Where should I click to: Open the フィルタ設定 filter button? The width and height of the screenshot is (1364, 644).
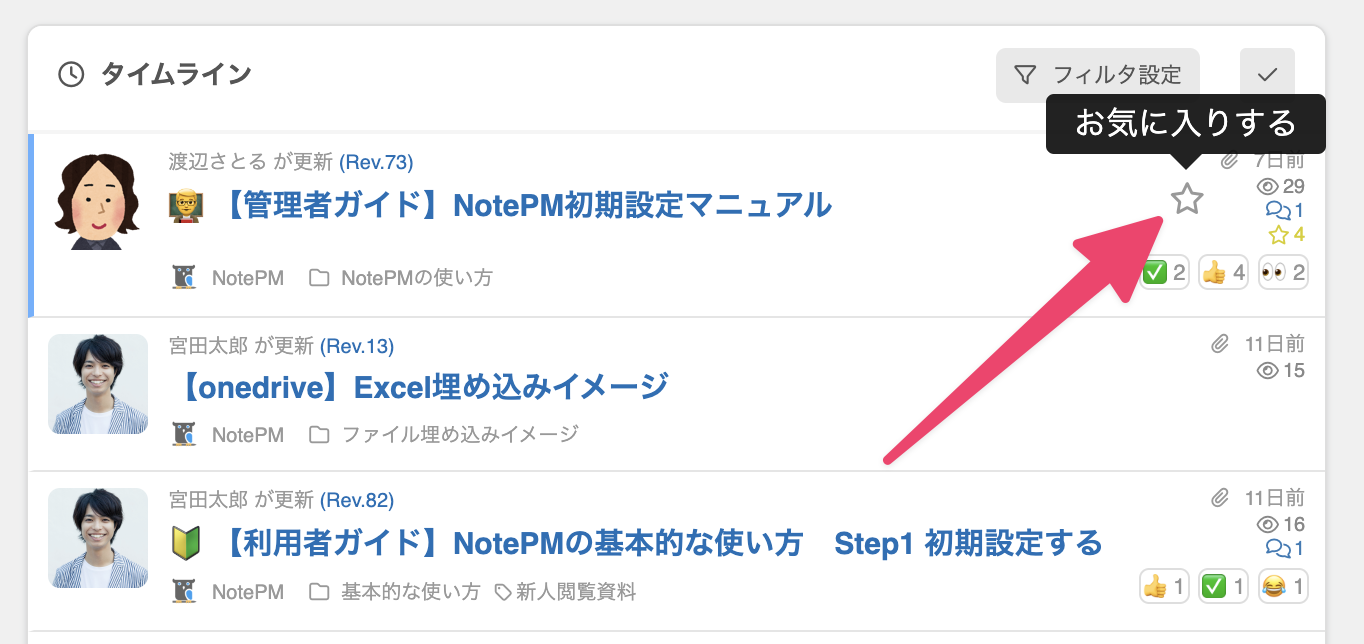(x=1097, y=75)
